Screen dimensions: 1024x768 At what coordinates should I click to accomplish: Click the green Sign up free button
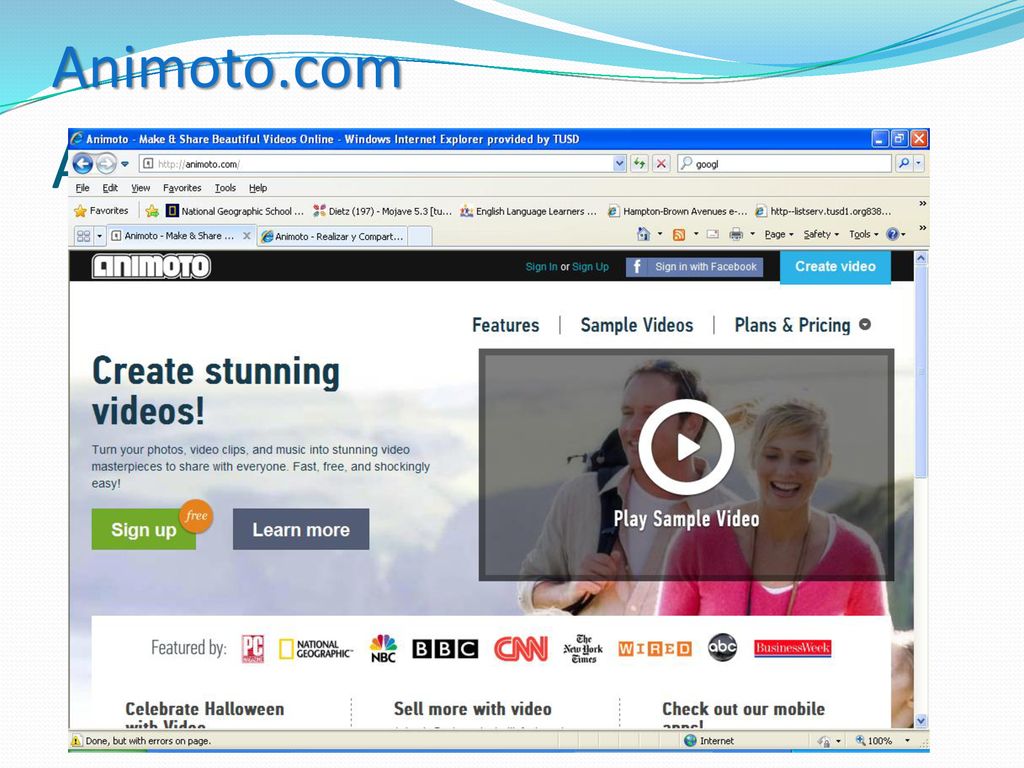point(144,529)
